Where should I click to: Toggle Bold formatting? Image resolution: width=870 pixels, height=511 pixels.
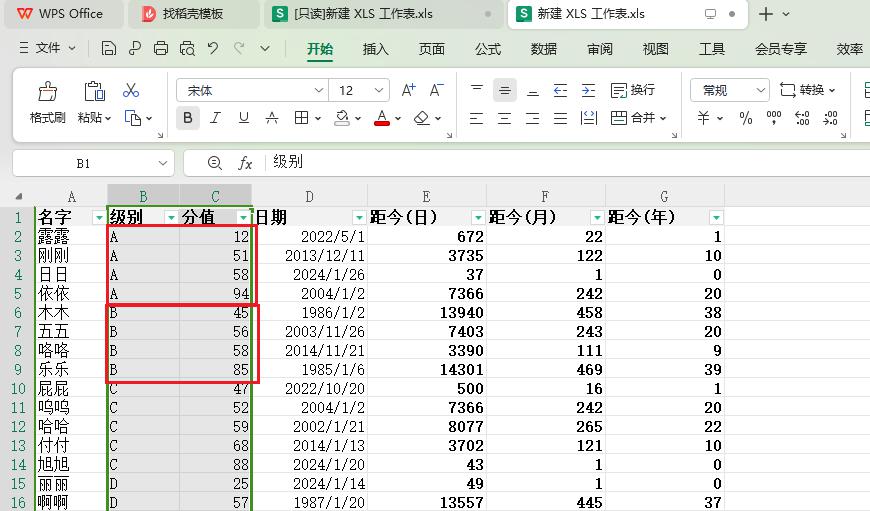(x=188, y=118)
